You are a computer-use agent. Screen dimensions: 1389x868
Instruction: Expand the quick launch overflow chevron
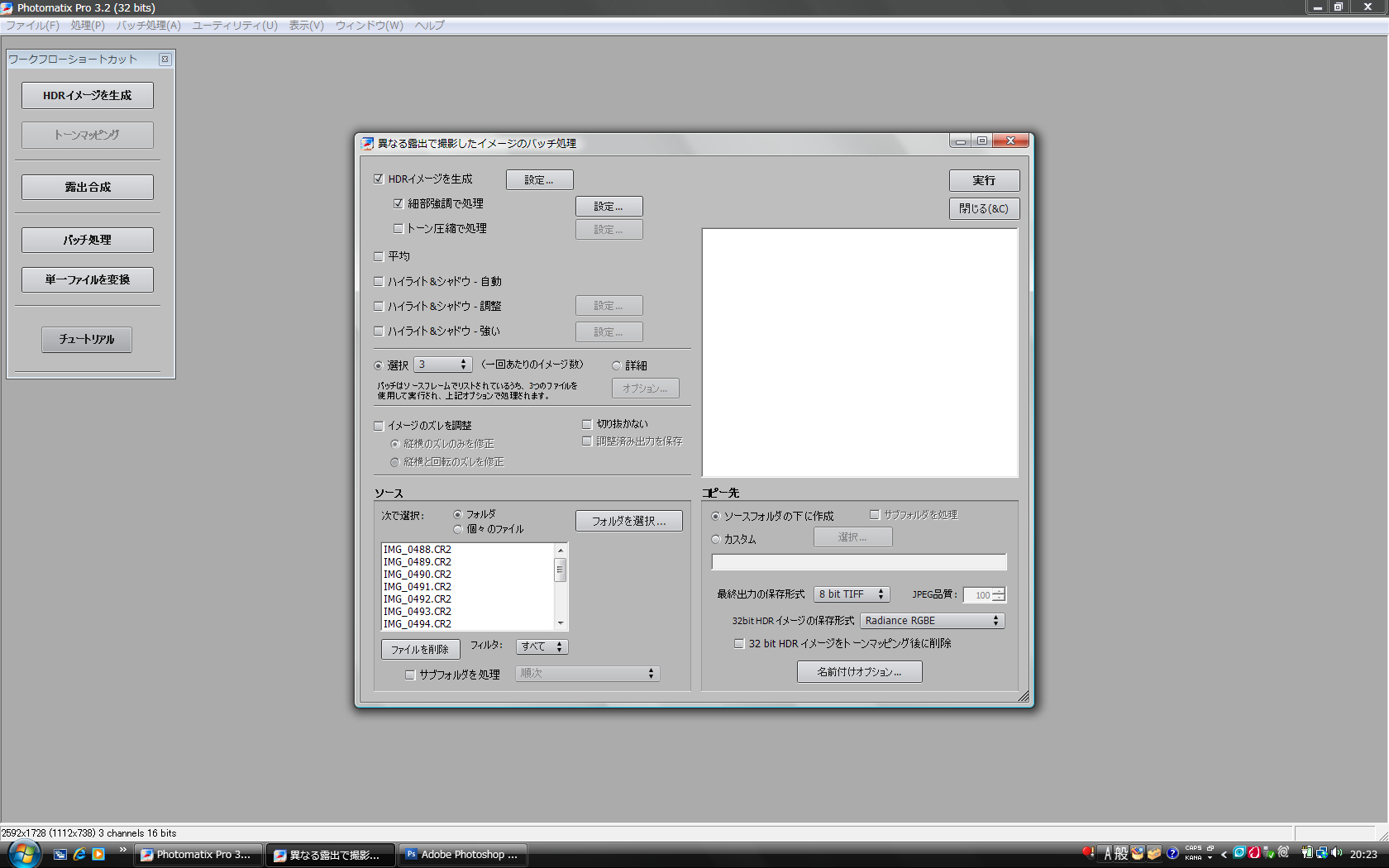click(x=122, y=850)
